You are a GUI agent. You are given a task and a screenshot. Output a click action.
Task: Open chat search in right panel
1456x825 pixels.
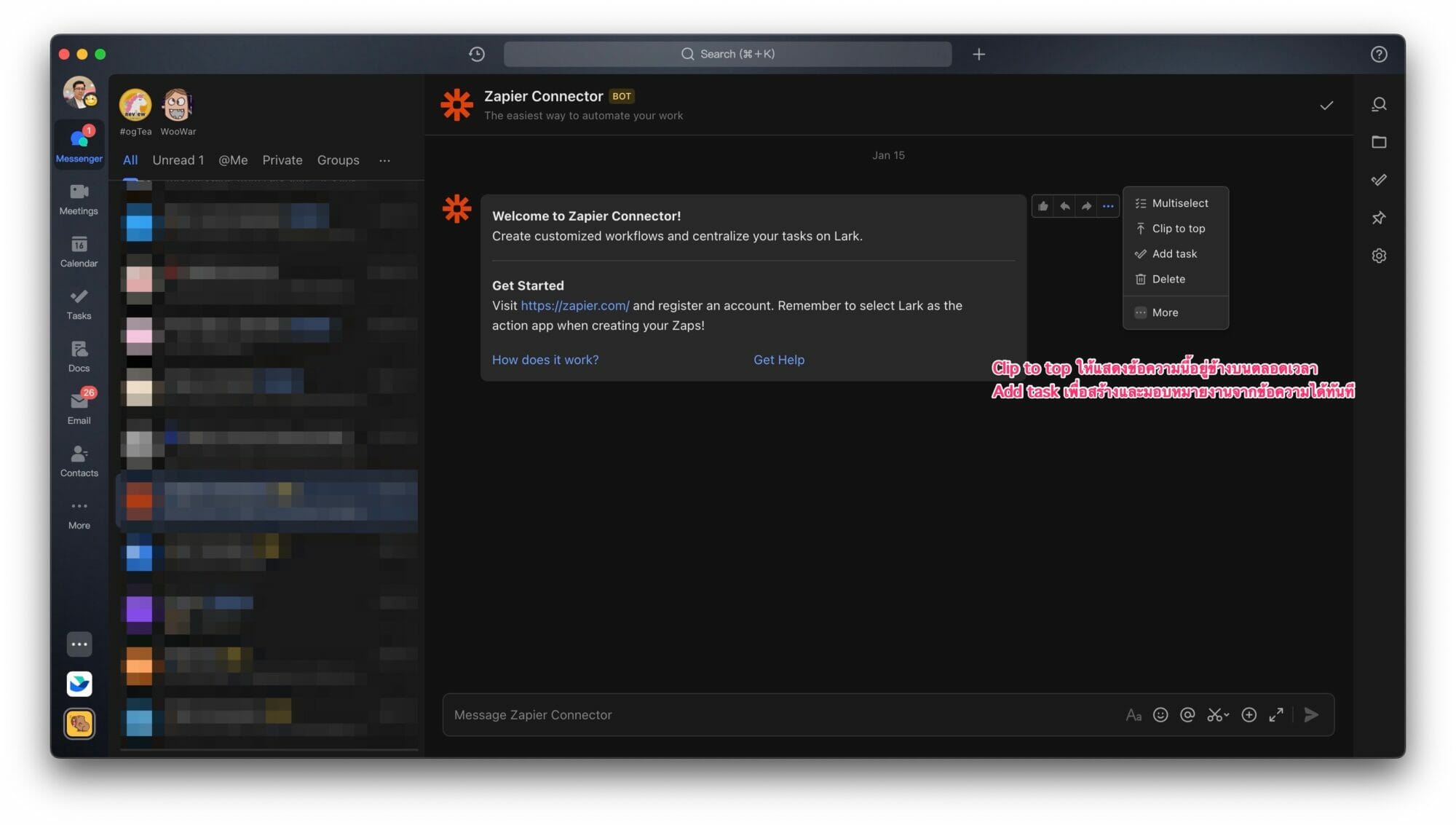coord(1379,105)
